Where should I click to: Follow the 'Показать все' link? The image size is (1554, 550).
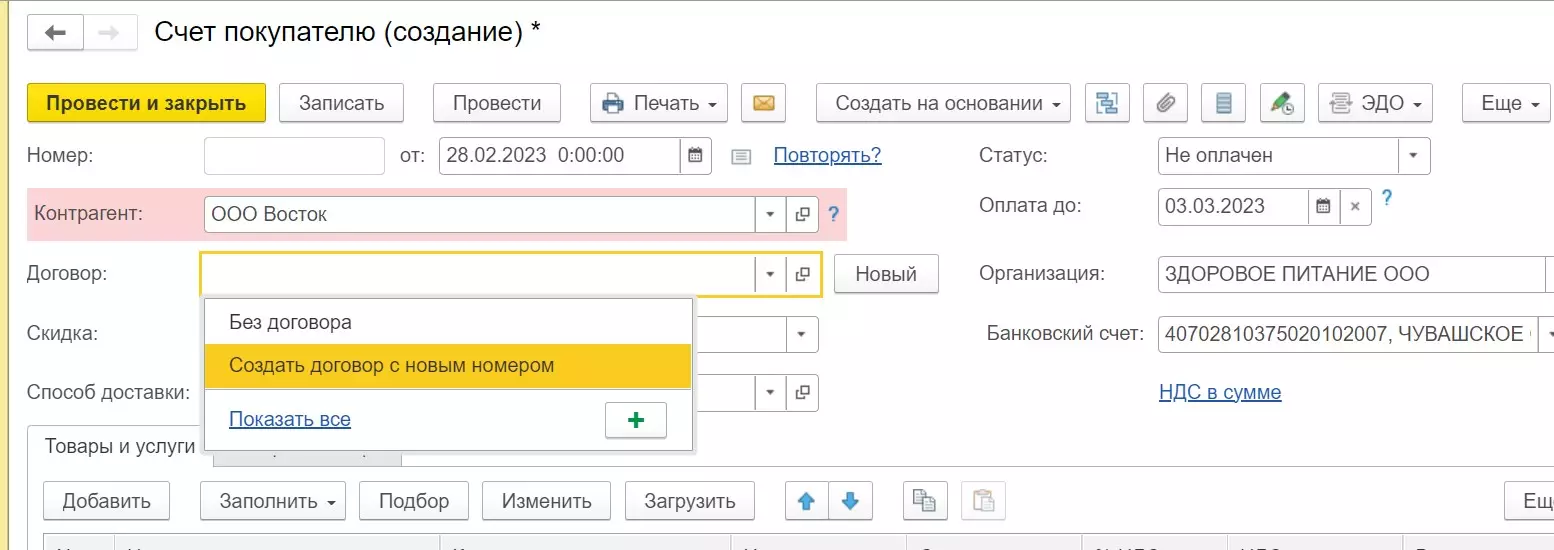point(290,420)
